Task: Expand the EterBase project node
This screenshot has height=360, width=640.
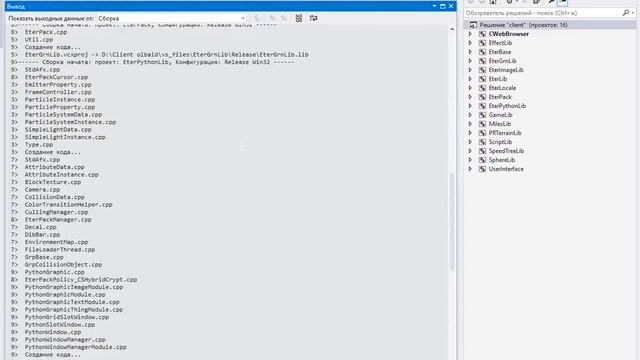Action: click(x=470, y=52)
